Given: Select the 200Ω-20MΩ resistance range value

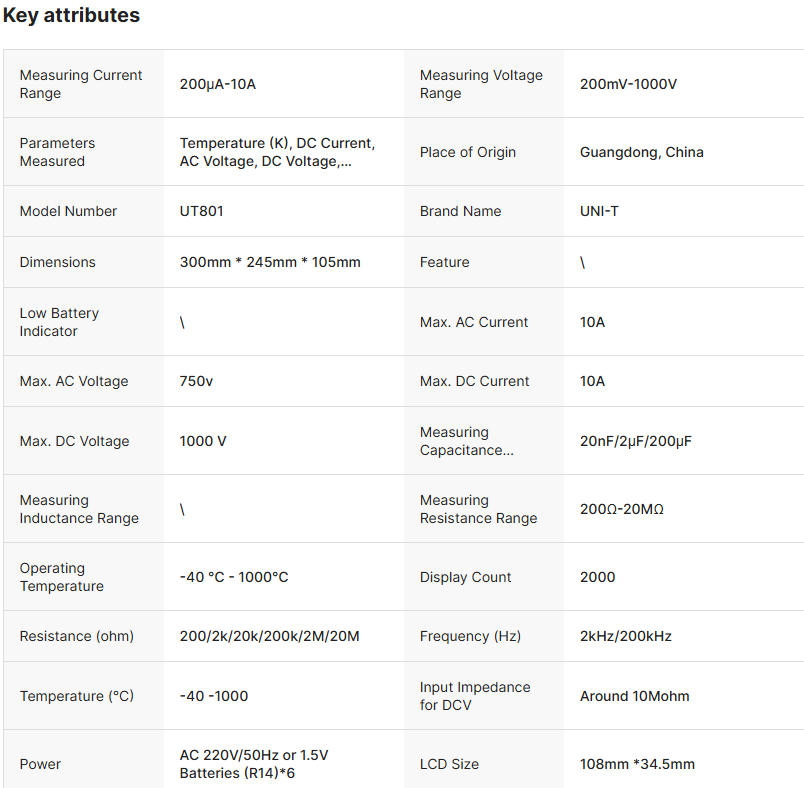Looking at the screenshot, I should 621,509.
